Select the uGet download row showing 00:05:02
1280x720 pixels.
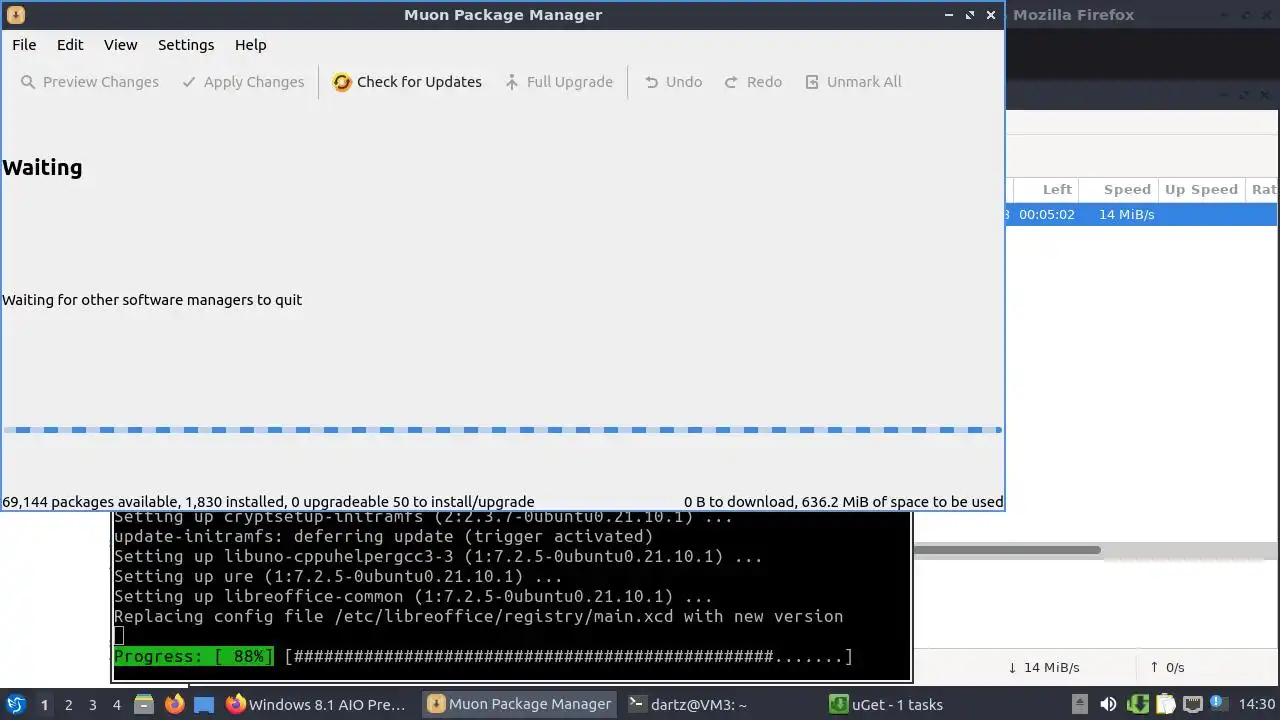tap(1142, 214)
